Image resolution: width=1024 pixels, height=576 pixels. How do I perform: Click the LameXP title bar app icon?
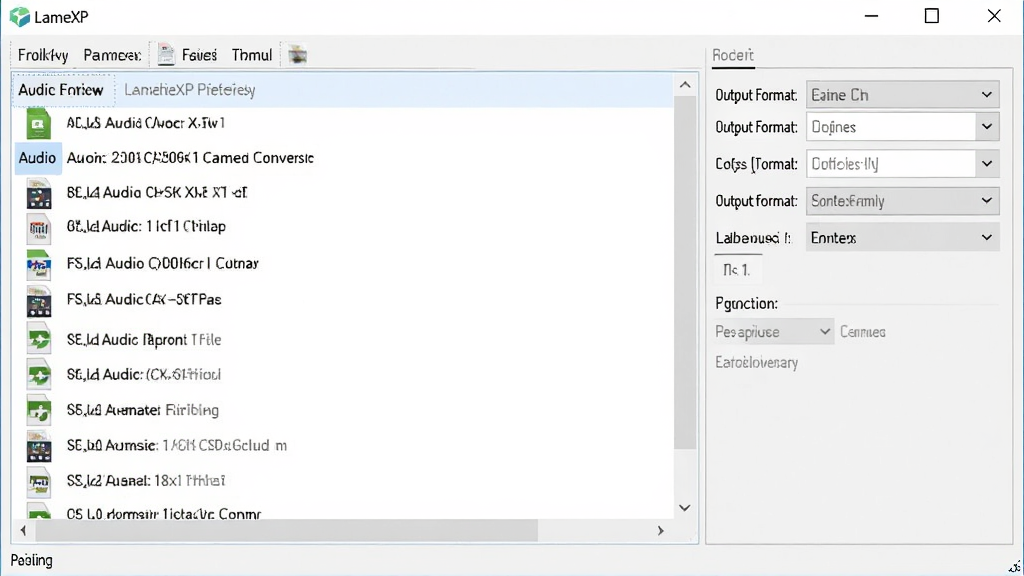(x=20, y=17)
